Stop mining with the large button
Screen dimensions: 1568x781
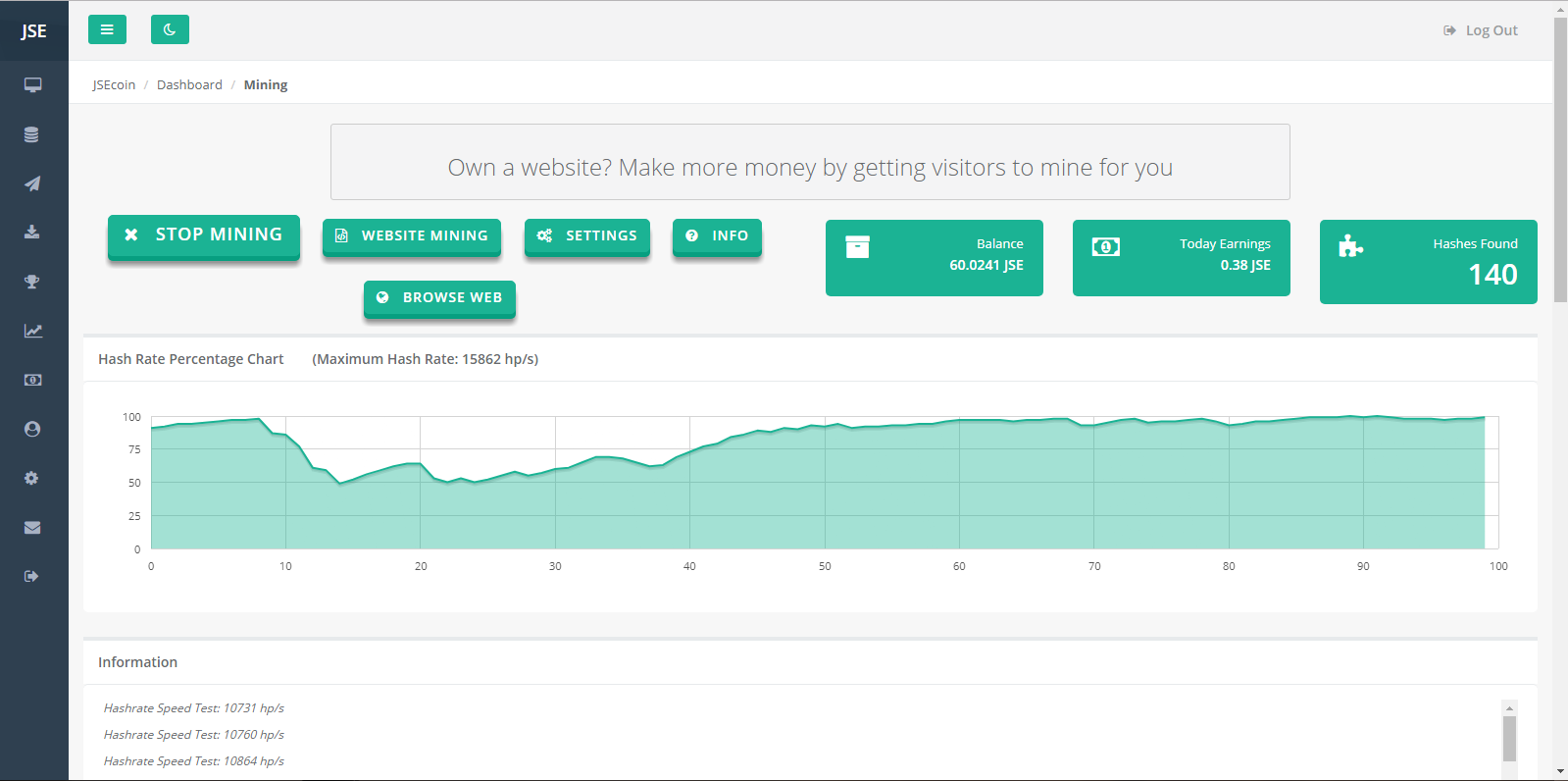click(x=204, y=235)
